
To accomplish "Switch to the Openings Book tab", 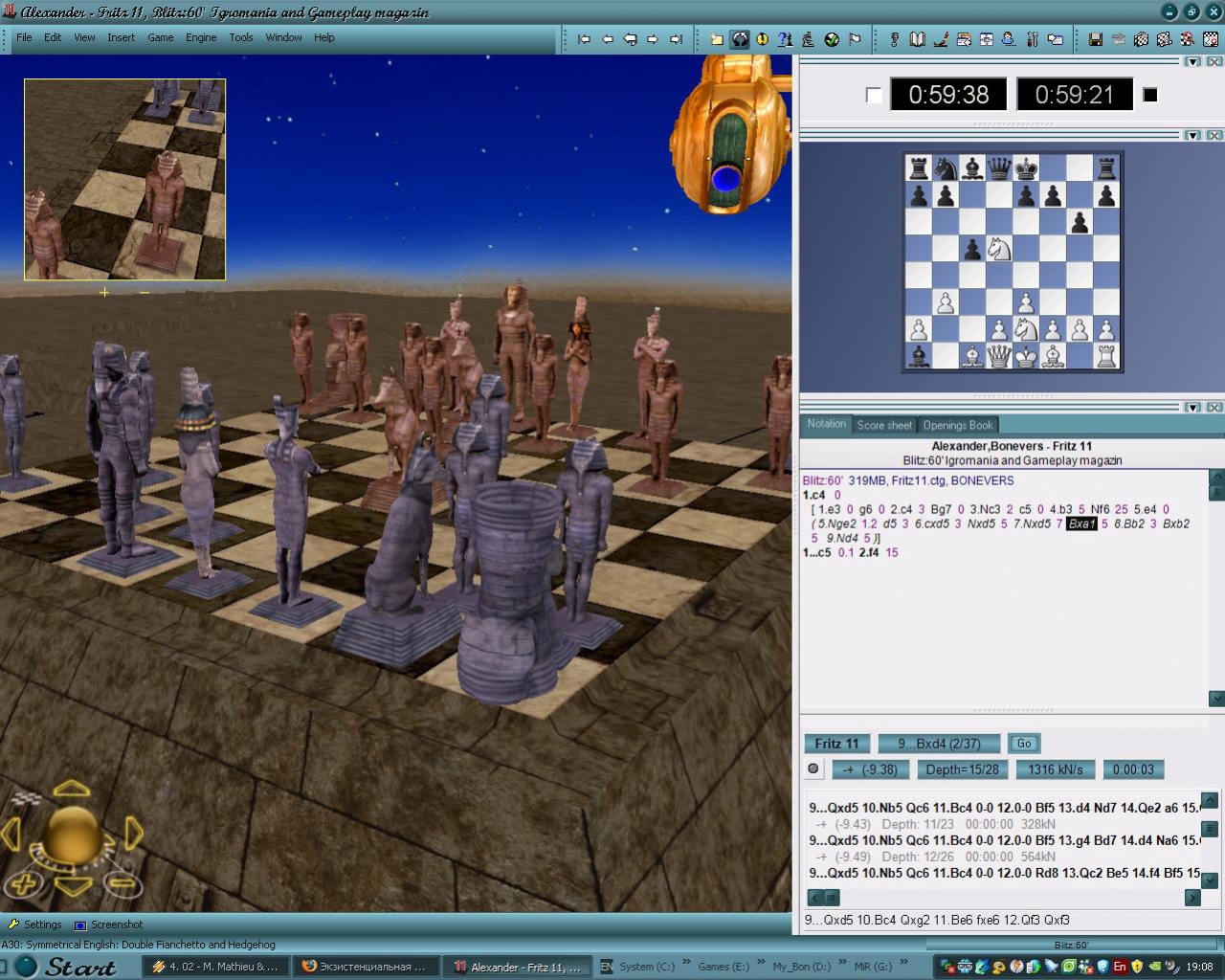I will 958,425.
